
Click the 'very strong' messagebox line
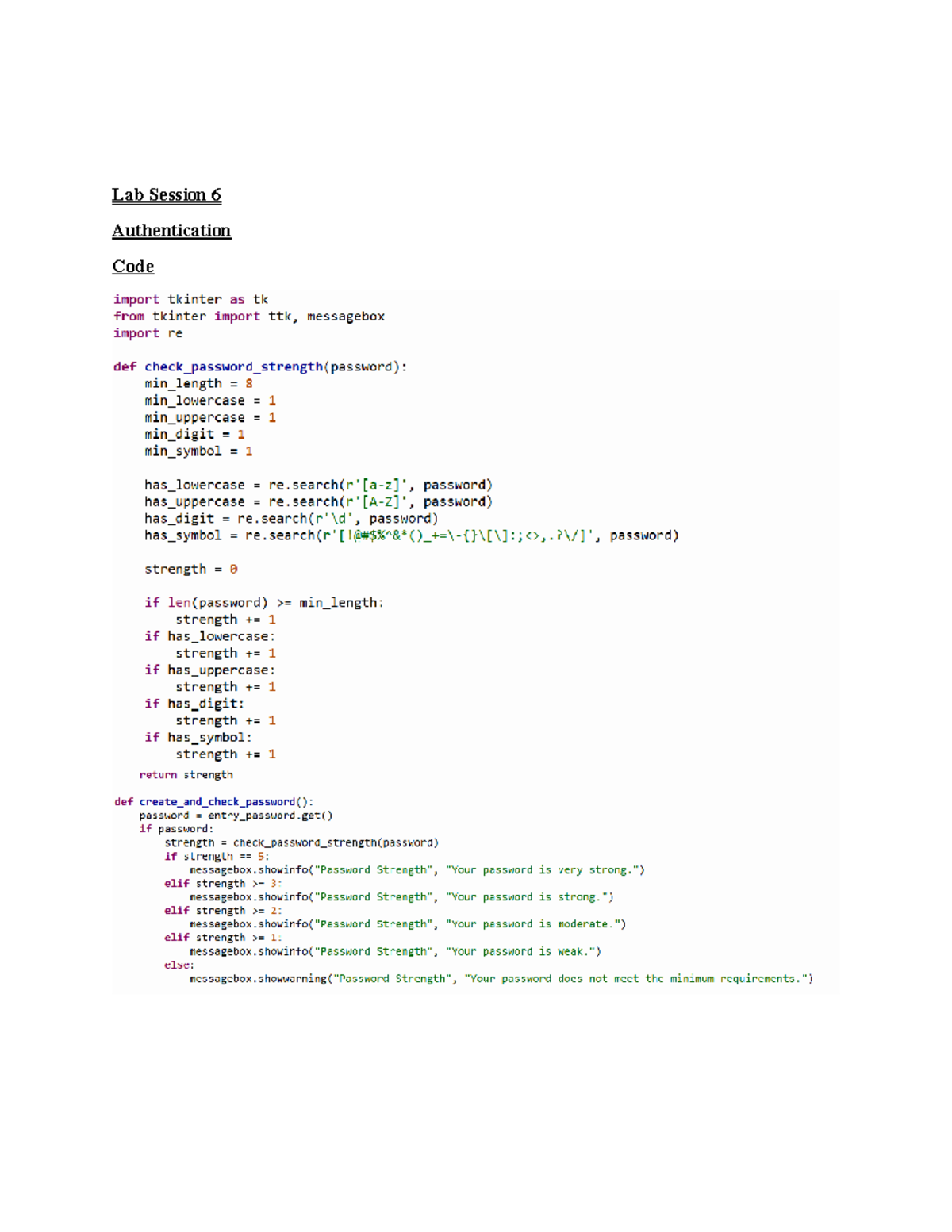point(417,869)
